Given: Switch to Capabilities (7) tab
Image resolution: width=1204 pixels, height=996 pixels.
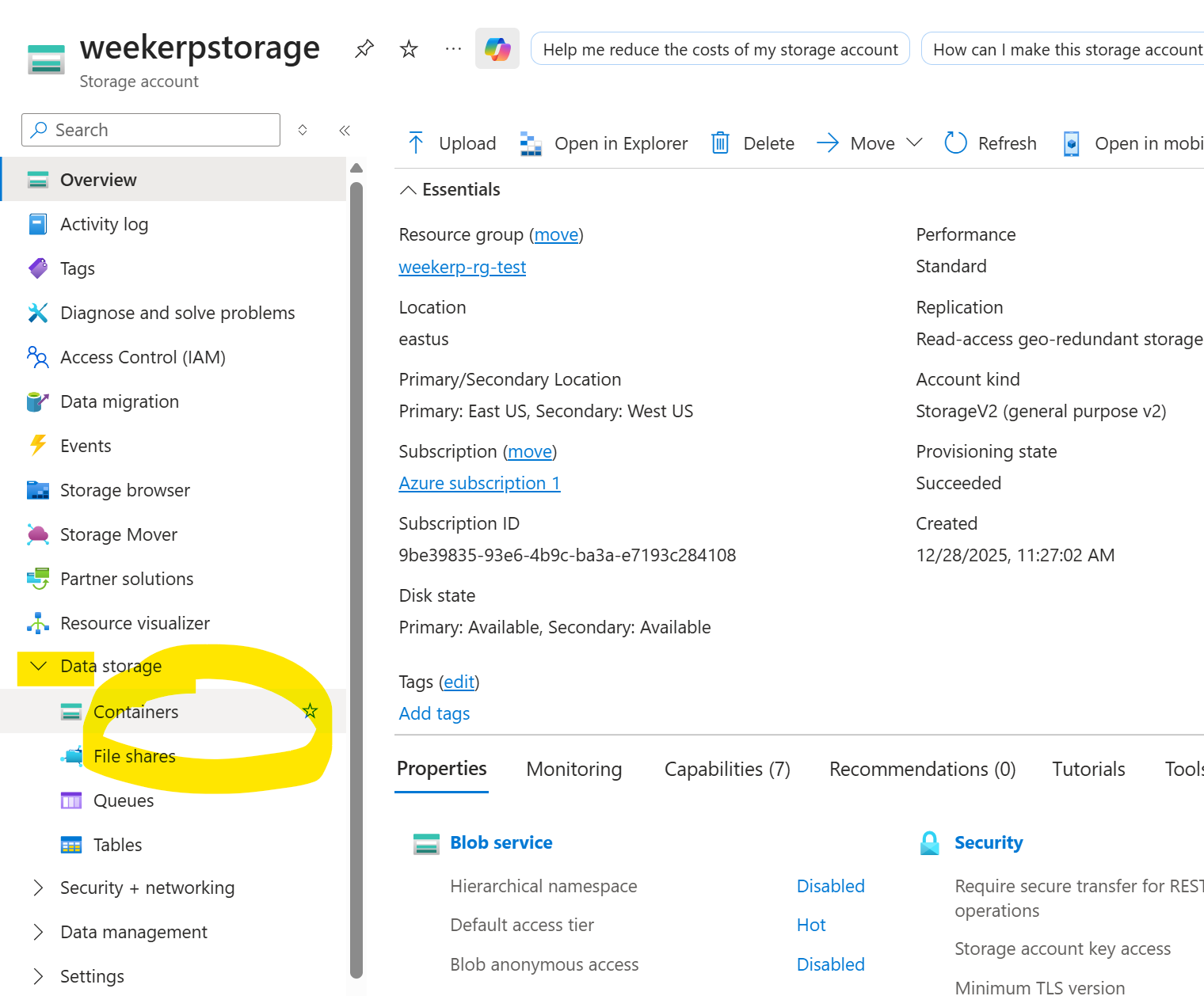Looking at the screenshot, I should pyautogui.click(x=726, y=769).
